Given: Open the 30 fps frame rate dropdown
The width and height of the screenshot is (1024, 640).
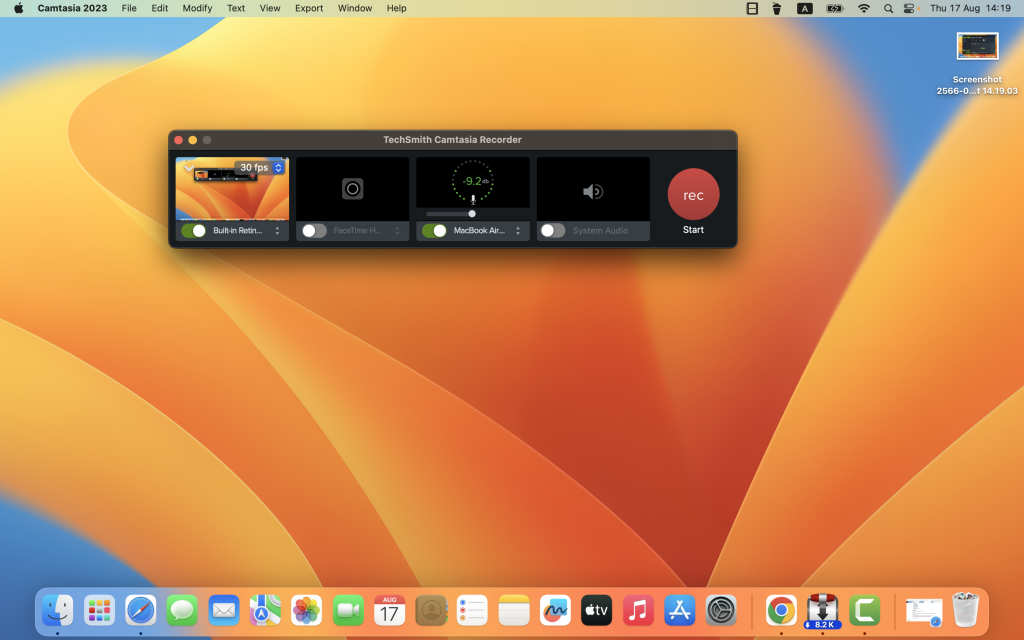Looking at the screenshot, I should click(x=261, y=168).
